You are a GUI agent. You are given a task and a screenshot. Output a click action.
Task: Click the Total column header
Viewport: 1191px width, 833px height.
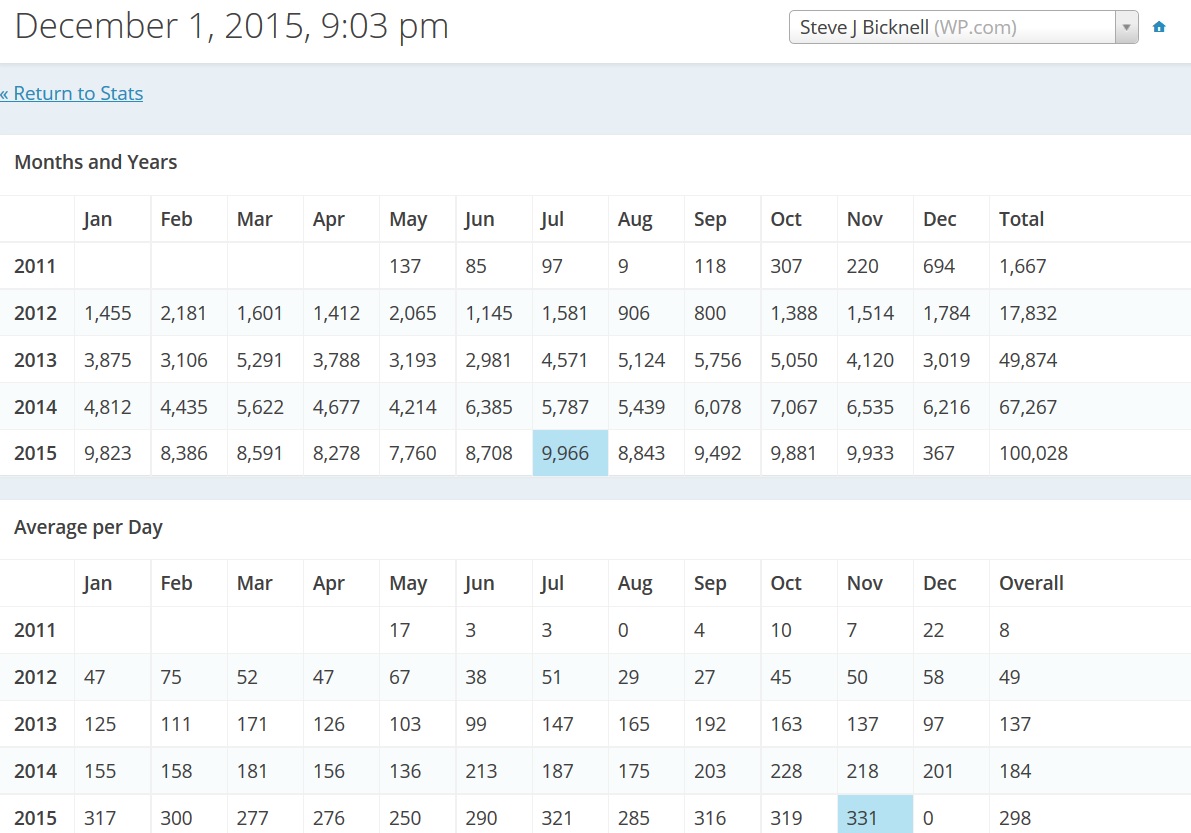(1021, 220)
